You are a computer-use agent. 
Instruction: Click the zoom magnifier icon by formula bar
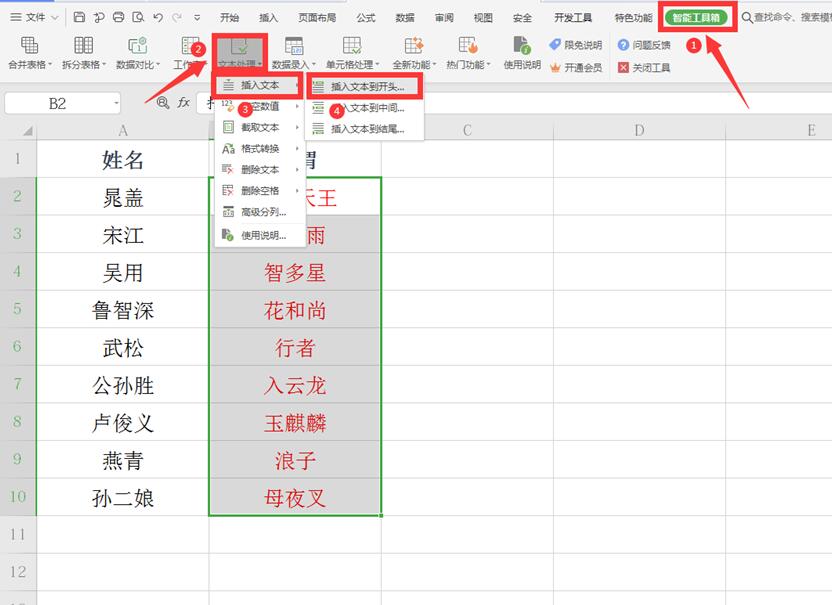(x=163, y=102)
